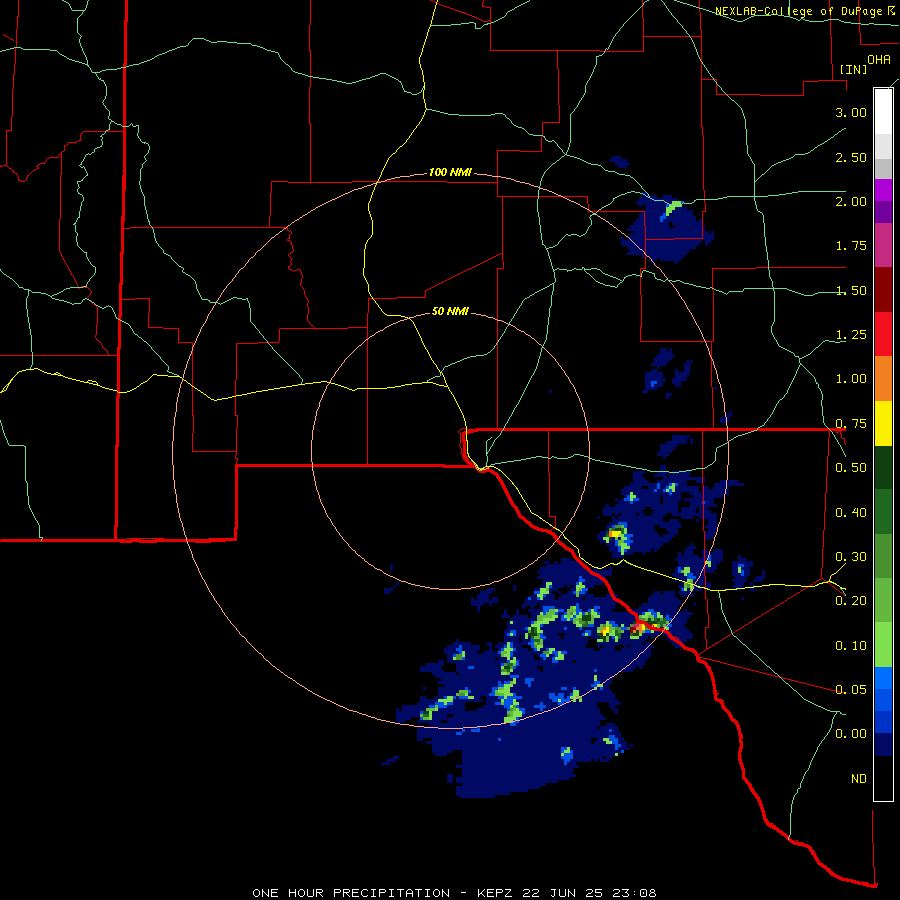Pick the white swatch at legend top

click(883, 111)
